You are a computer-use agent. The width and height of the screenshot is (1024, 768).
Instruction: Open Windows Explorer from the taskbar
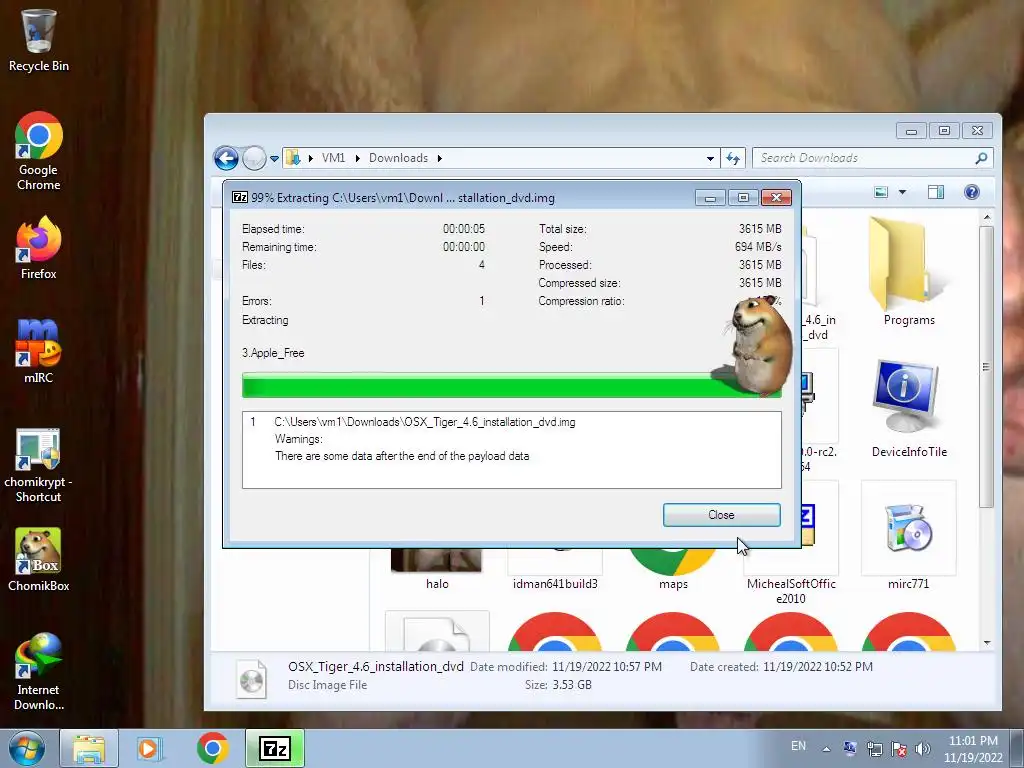point(89,748)
